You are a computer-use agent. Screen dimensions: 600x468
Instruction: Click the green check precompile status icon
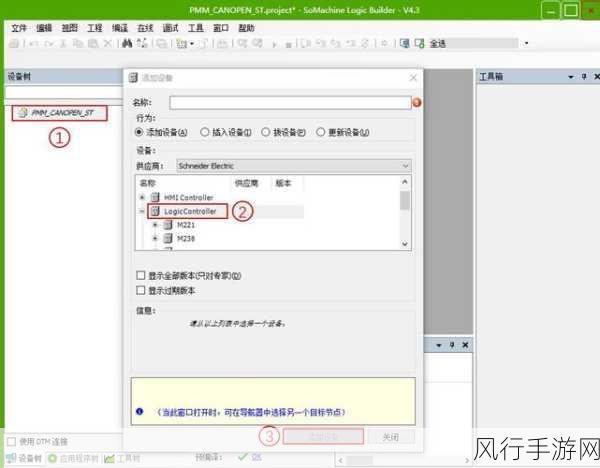(x=243, y=457)
